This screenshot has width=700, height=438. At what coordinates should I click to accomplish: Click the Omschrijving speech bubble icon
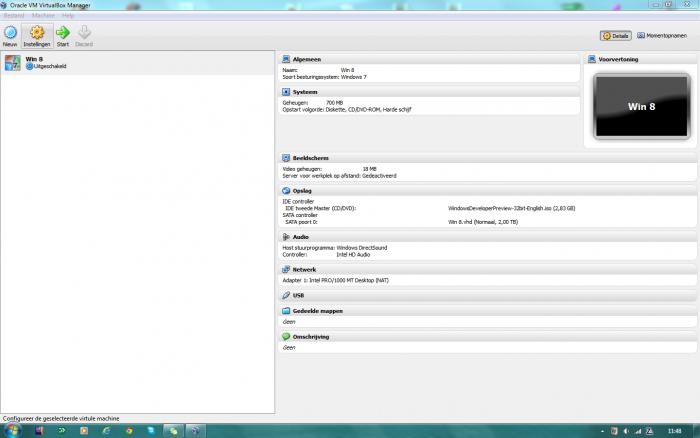[286, 337]
